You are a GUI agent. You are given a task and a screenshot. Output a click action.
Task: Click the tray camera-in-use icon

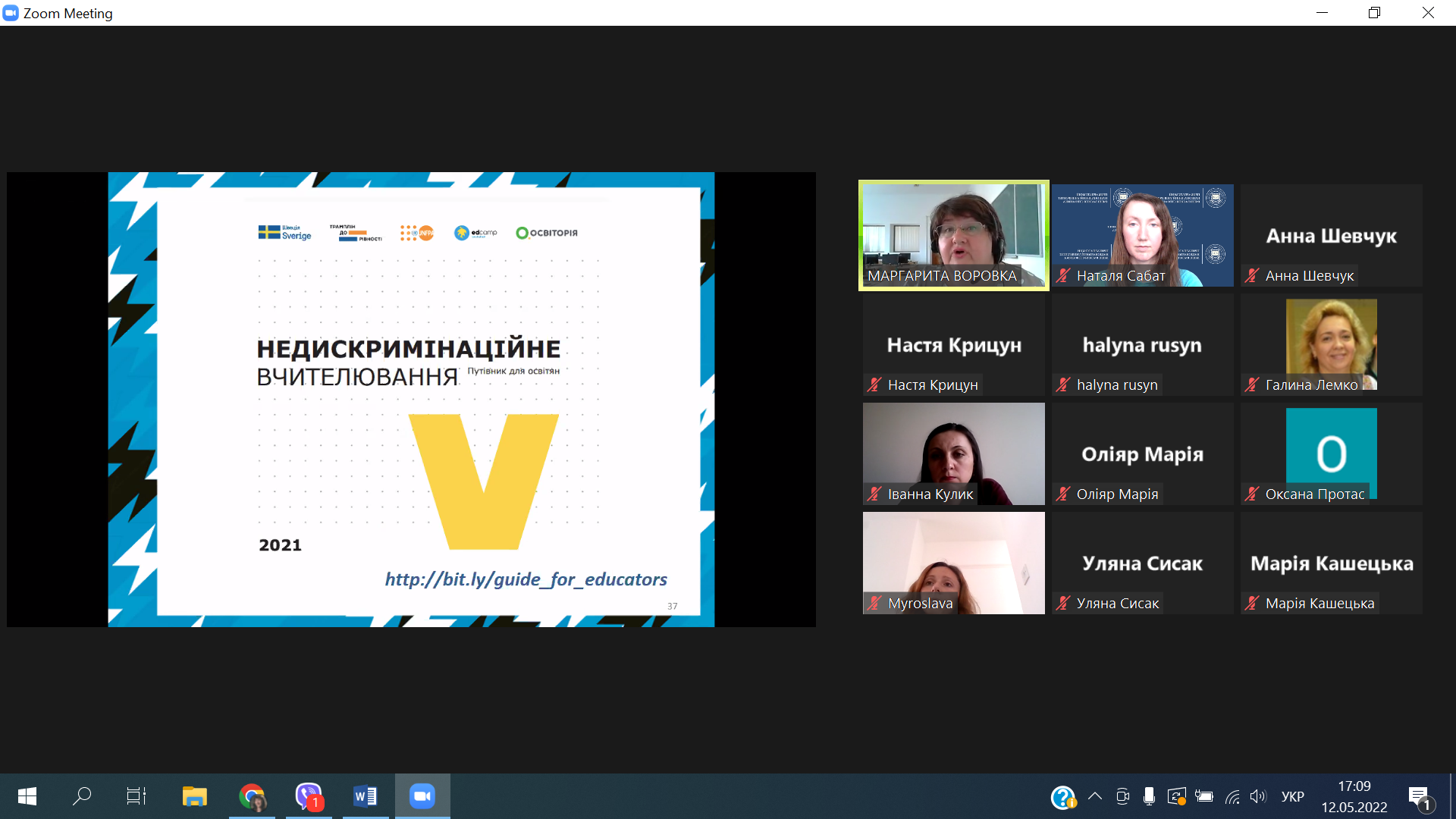click(x=1122, y=796)
